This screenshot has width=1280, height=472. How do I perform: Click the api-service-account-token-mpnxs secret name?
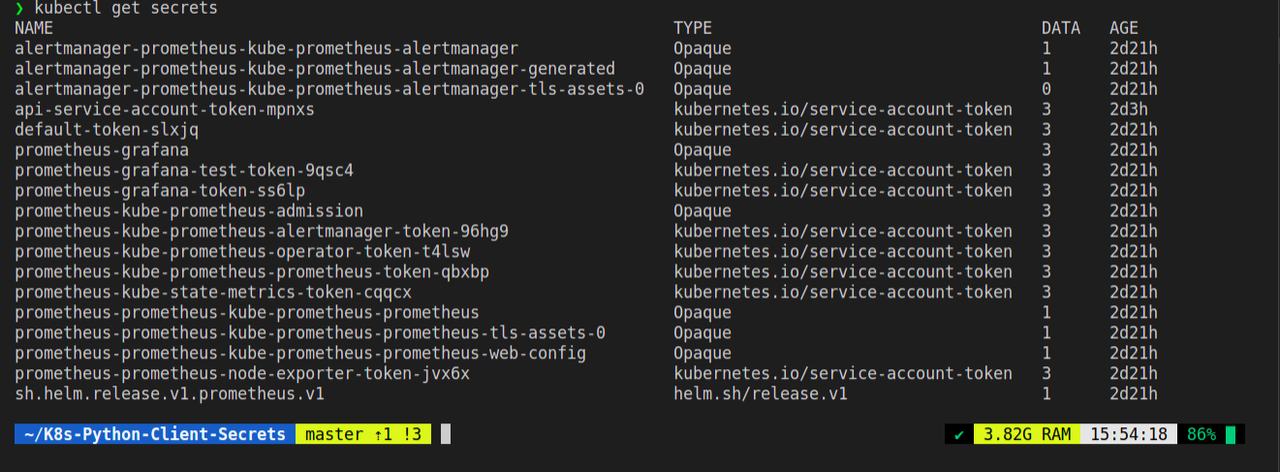click(164, 109)
